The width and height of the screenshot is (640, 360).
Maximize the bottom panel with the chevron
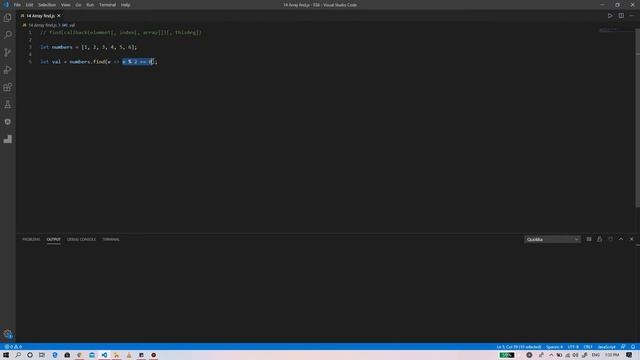pos(621,239)
